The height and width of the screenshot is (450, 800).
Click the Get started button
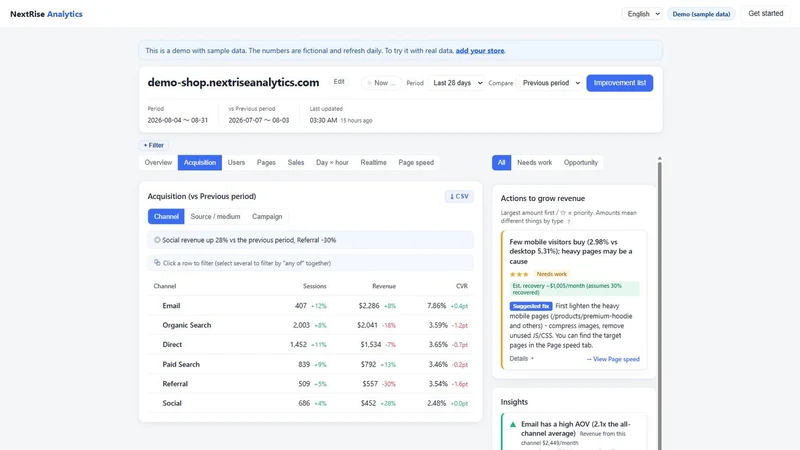click(x=765, y=14)
